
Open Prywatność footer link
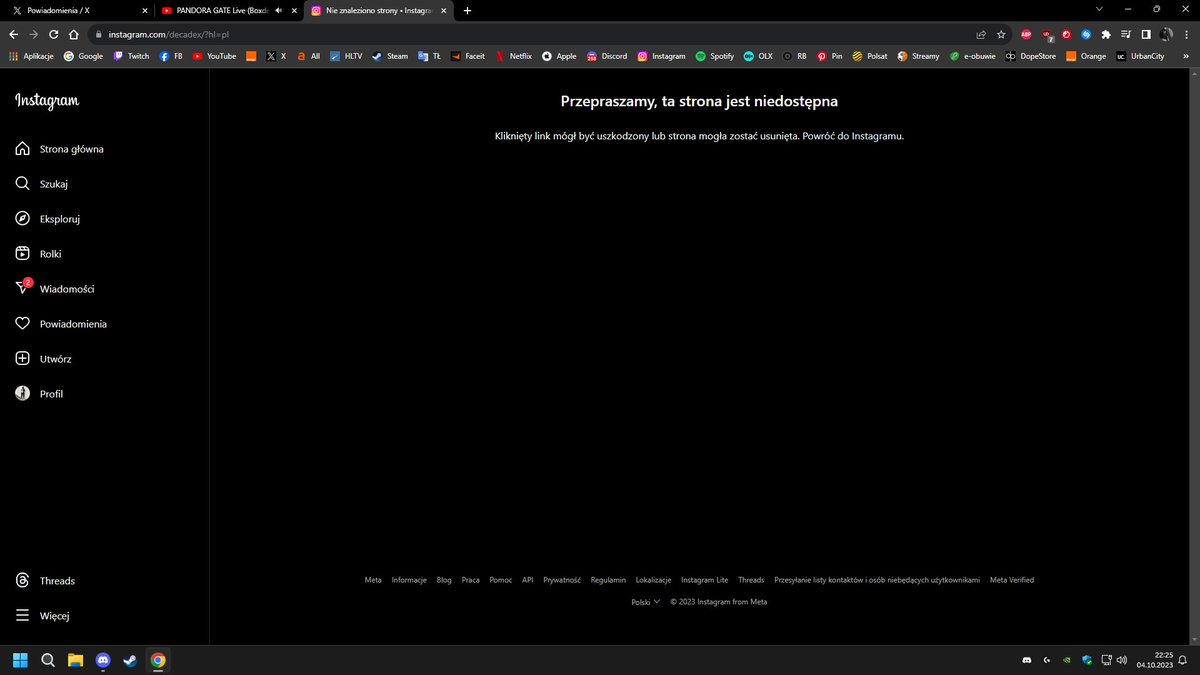coord(562,580)
